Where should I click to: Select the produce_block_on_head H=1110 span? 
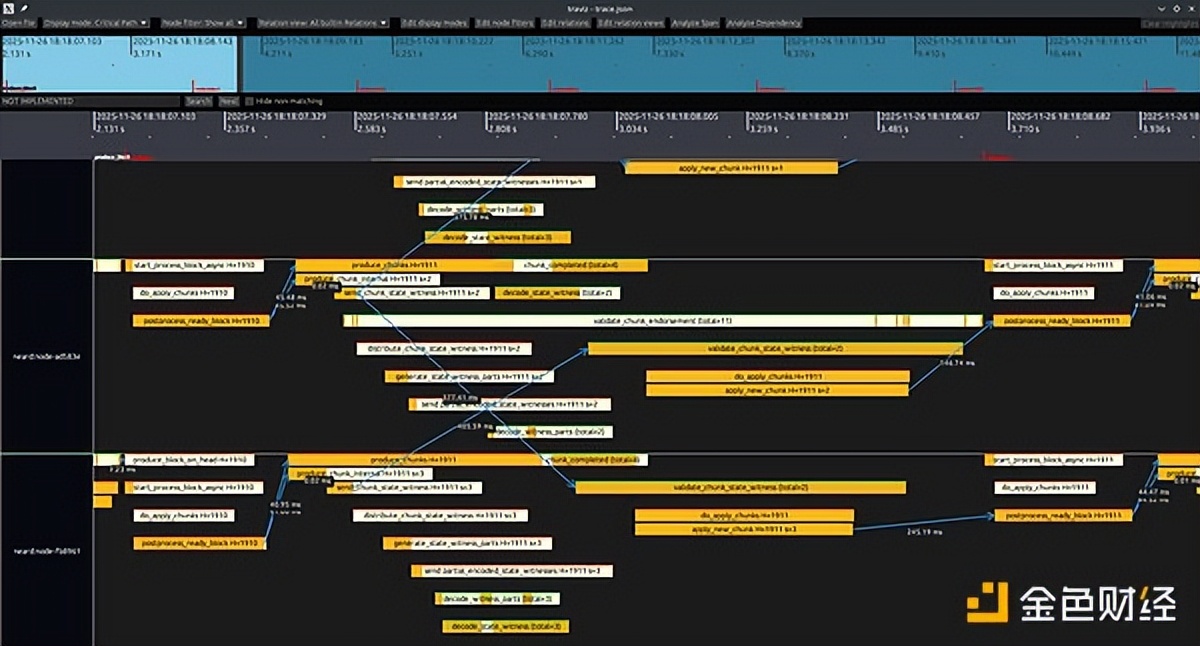[188, 459]
